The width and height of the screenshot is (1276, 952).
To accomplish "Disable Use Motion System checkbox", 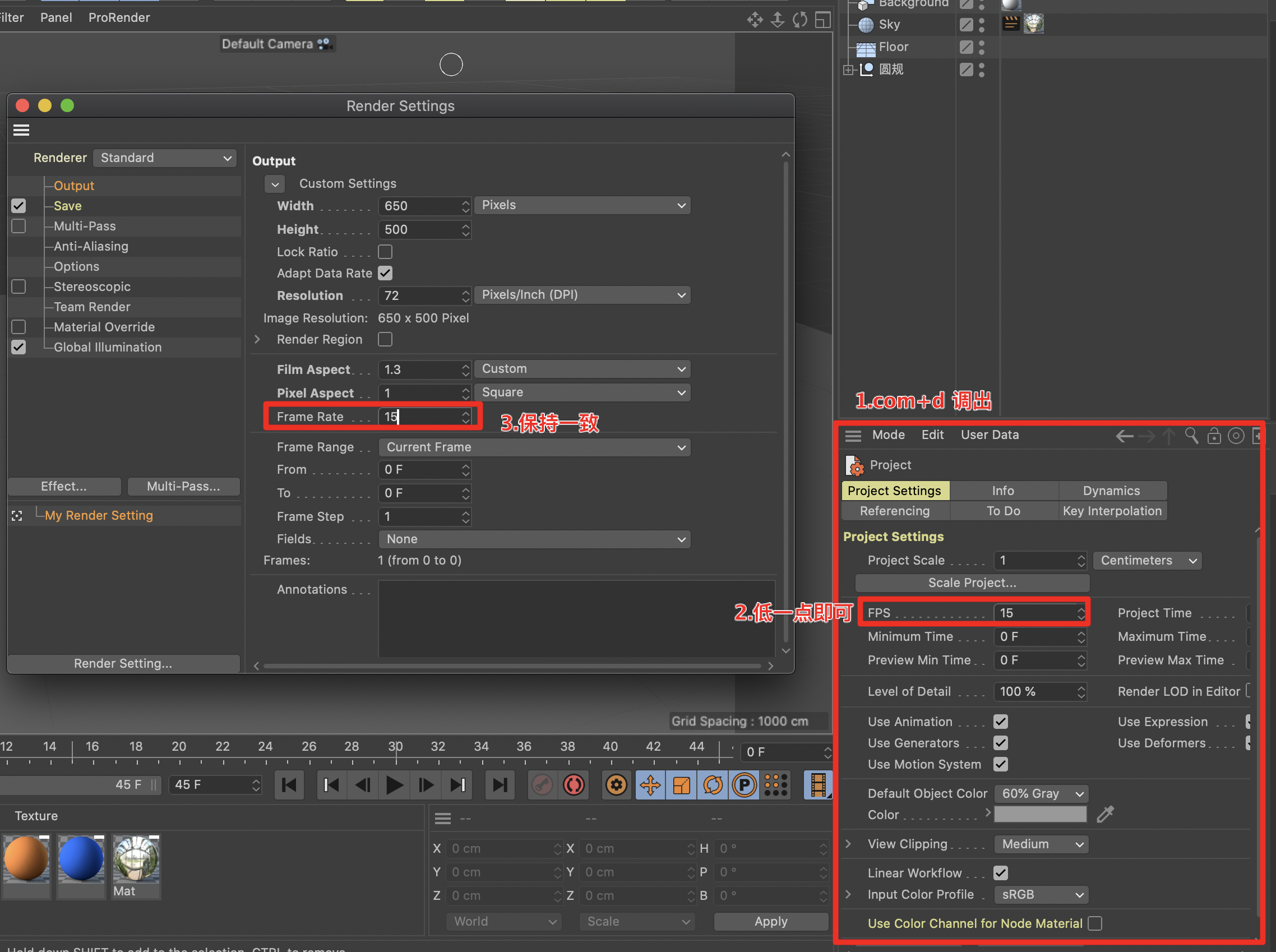I will click(x=1001, y=764).
